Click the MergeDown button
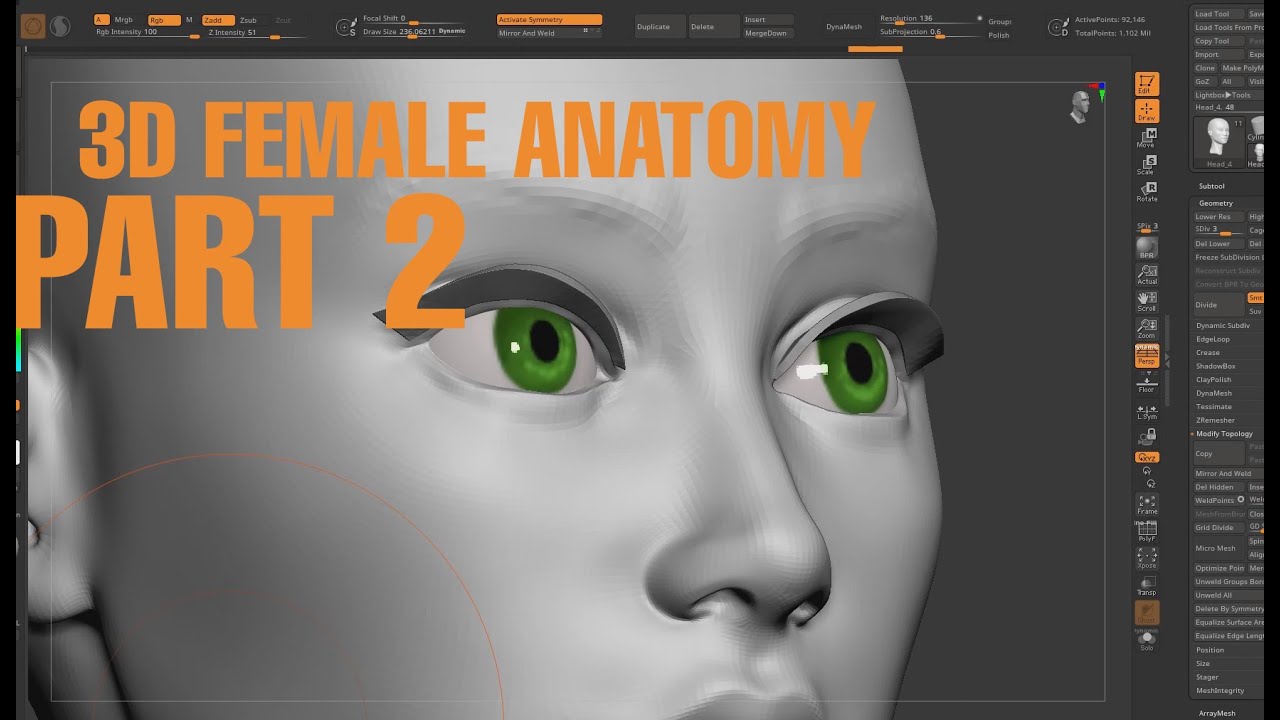Screen dimensions: 1280x720 pos(769,33)
